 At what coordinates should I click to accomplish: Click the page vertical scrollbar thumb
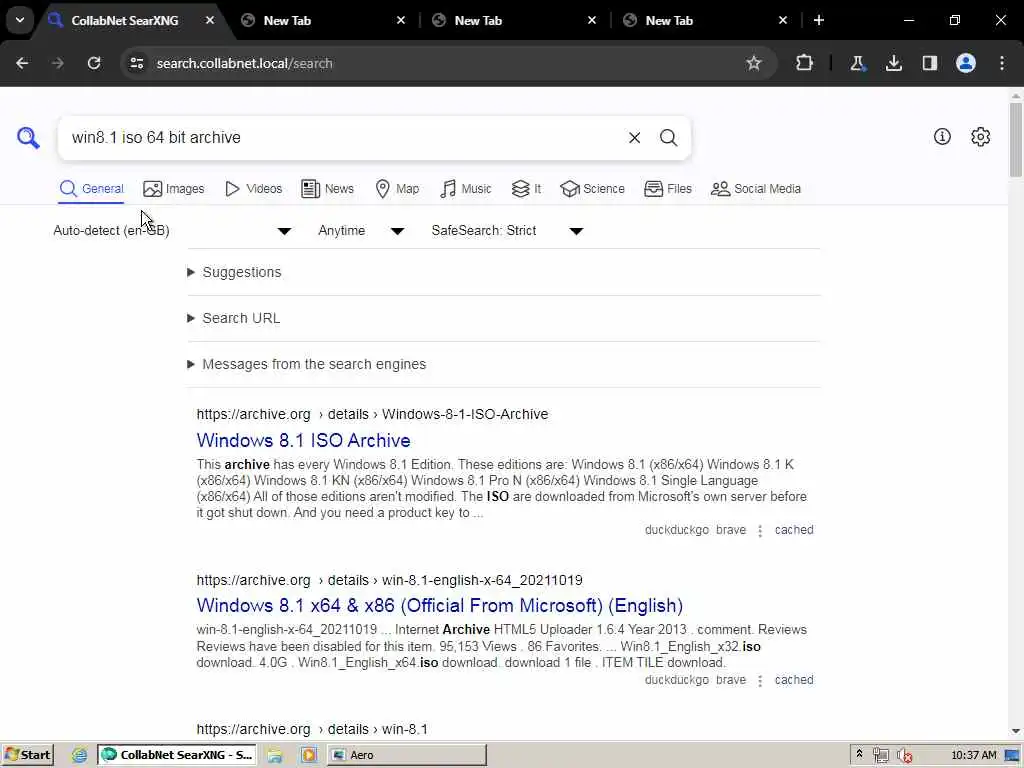(x=1016, y=139)
